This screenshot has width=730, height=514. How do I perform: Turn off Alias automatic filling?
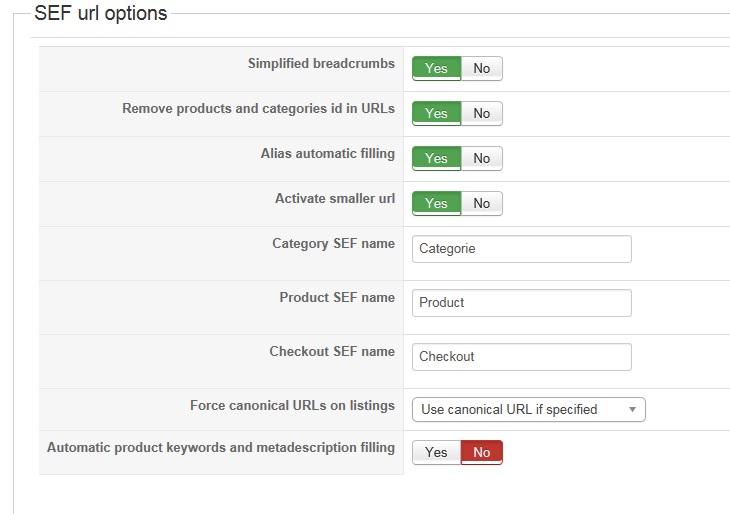pyautogui.click(x=482, y=158)
